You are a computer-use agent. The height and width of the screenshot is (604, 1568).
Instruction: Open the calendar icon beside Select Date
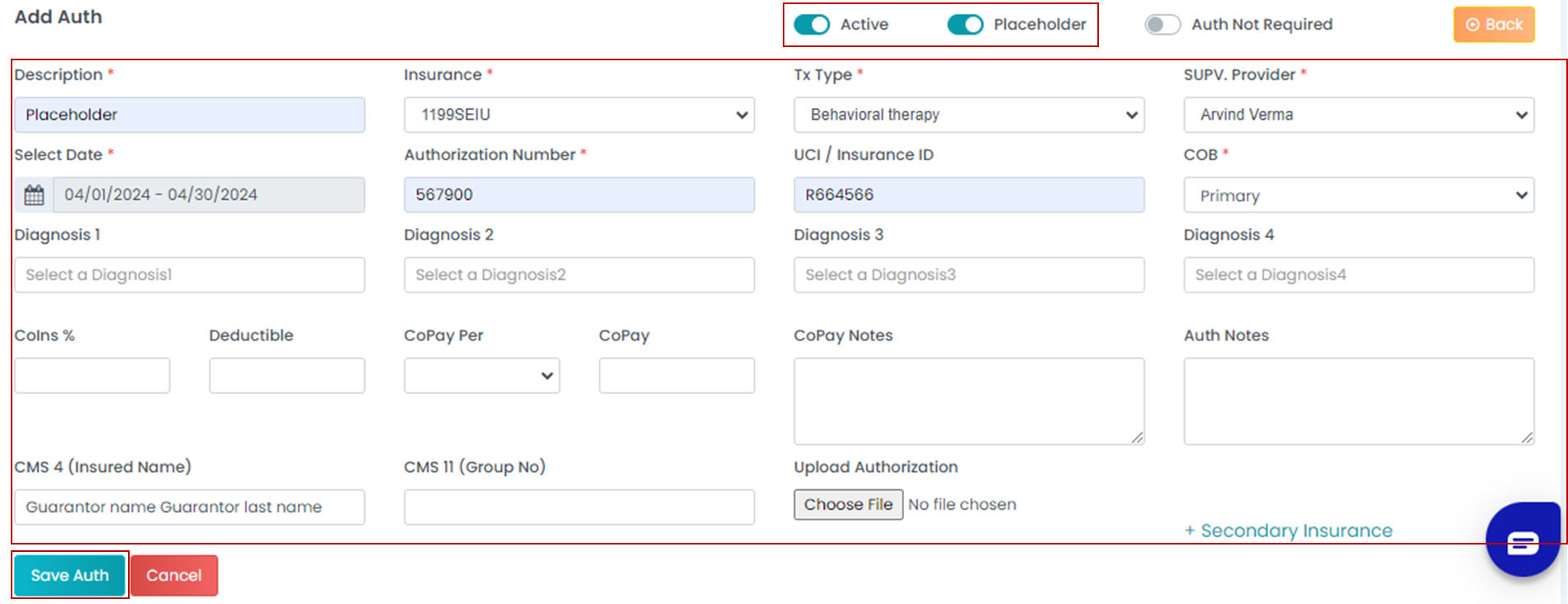[x=34, y=195]
